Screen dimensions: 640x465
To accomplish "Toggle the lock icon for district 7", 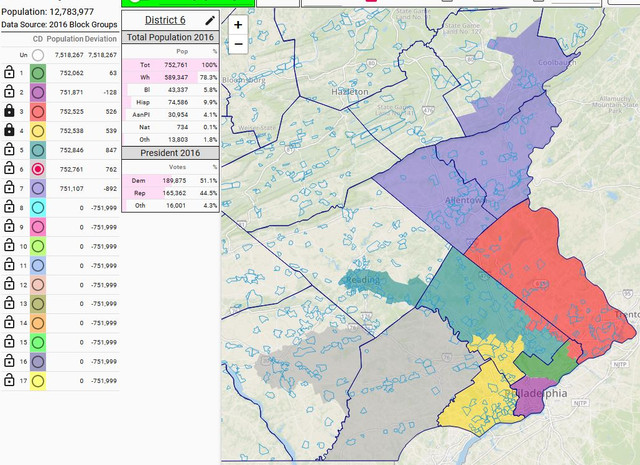I will pyautogui.click(x=9, y=188).
